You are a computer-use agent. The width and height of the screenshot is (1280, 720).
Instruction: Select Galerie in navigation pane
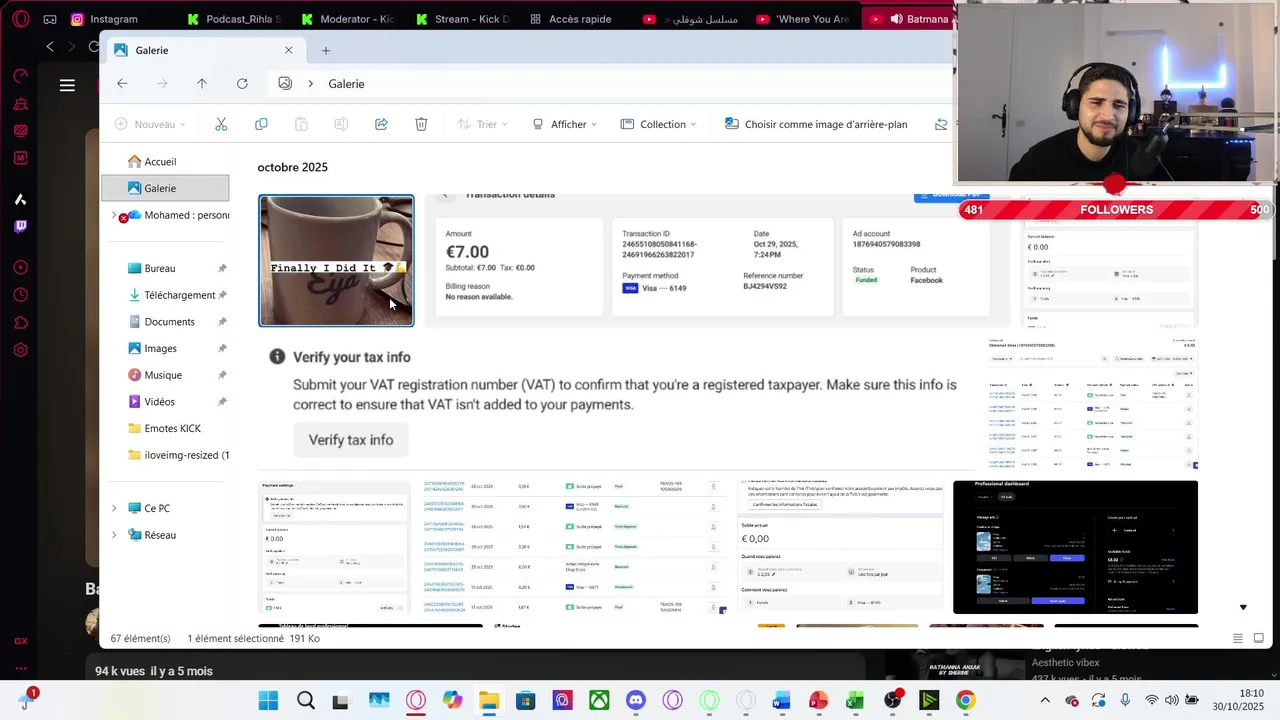coord(165,188)
